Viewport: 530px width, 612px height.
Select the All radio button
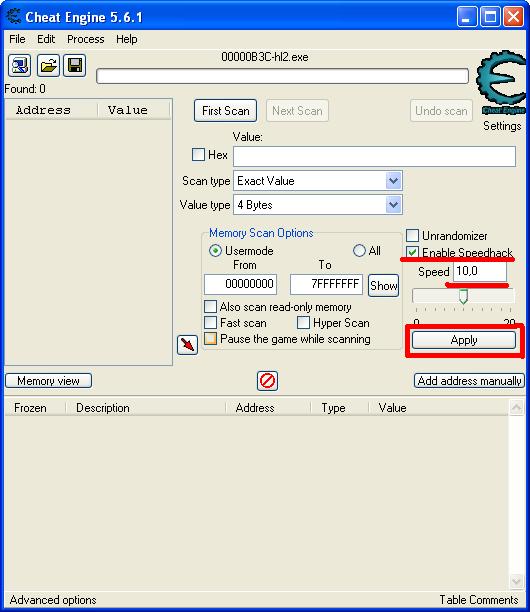point(359,251)
